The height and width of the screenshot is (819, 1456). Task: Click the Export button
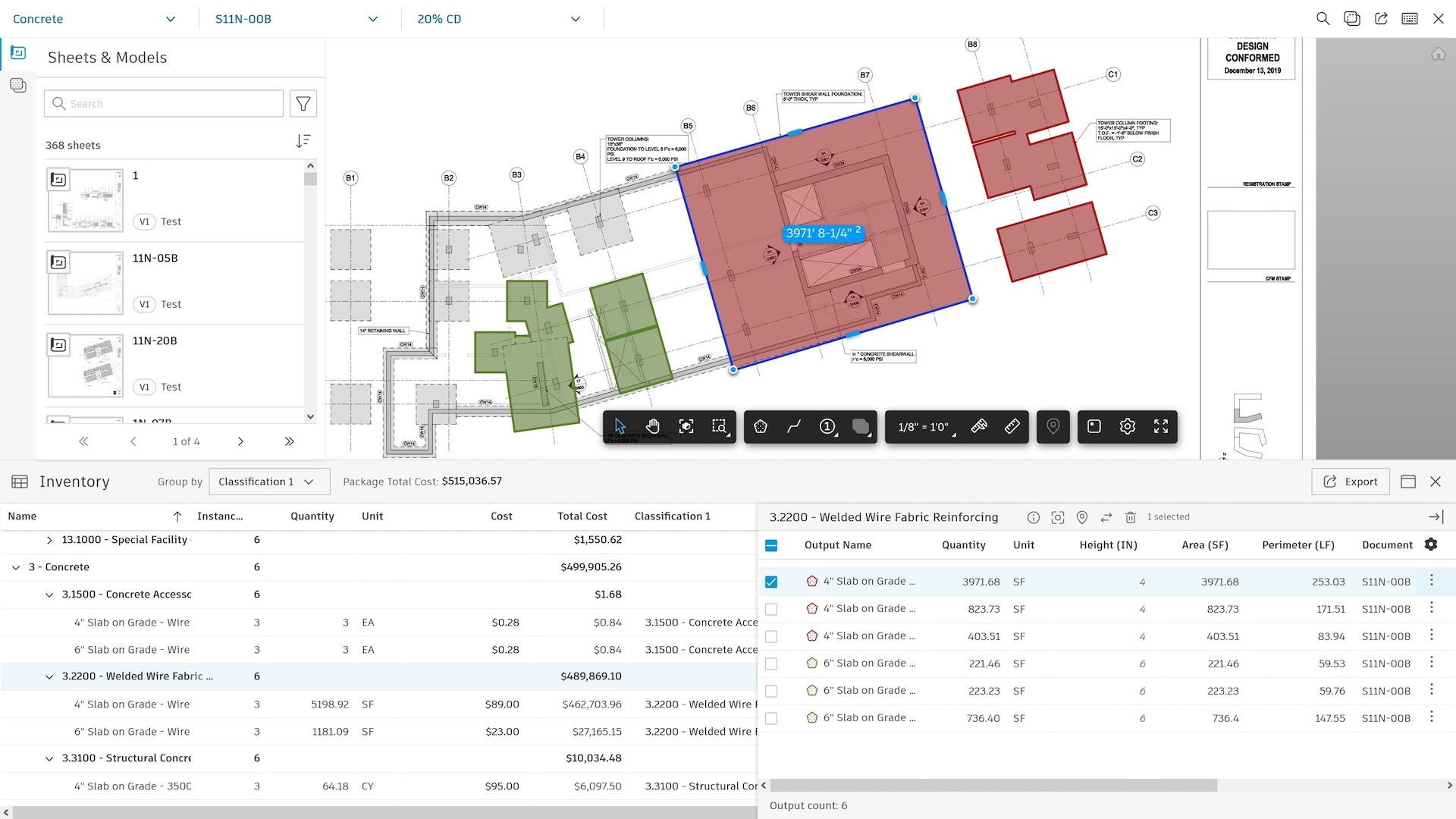[x=1351, y=482]
